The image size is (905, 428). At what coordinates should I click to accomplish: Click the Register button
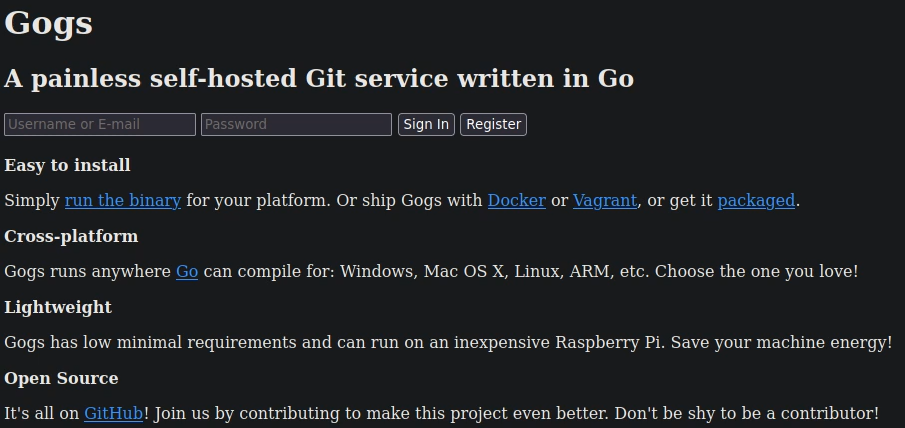493,124
